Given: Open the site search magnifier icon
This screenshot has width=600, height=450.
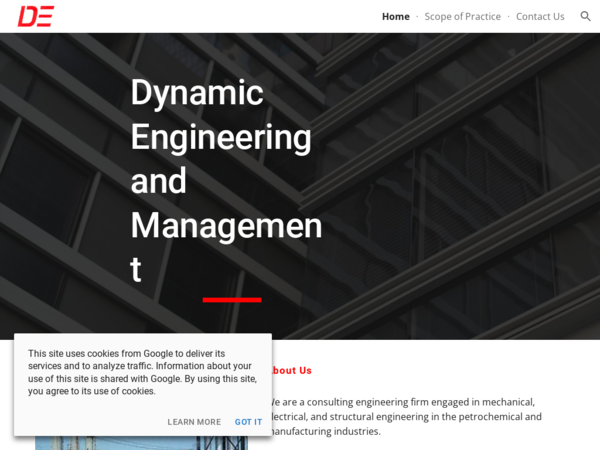Looking at the screenshot, I should 585,16.
